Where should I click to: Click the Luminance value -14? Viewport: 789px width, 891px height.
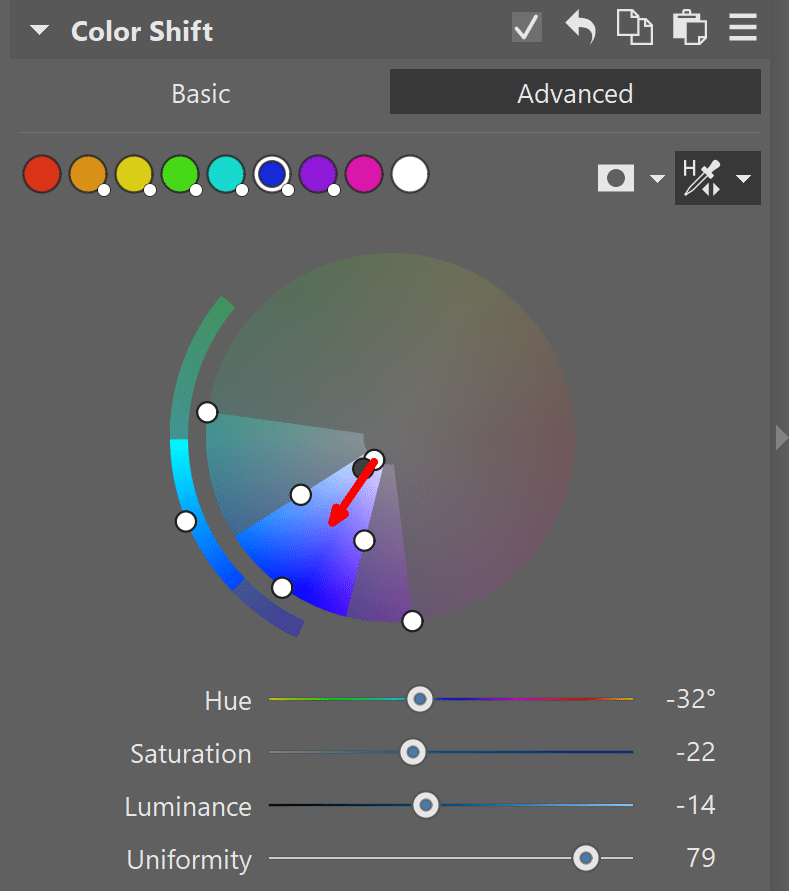[695, 805]
